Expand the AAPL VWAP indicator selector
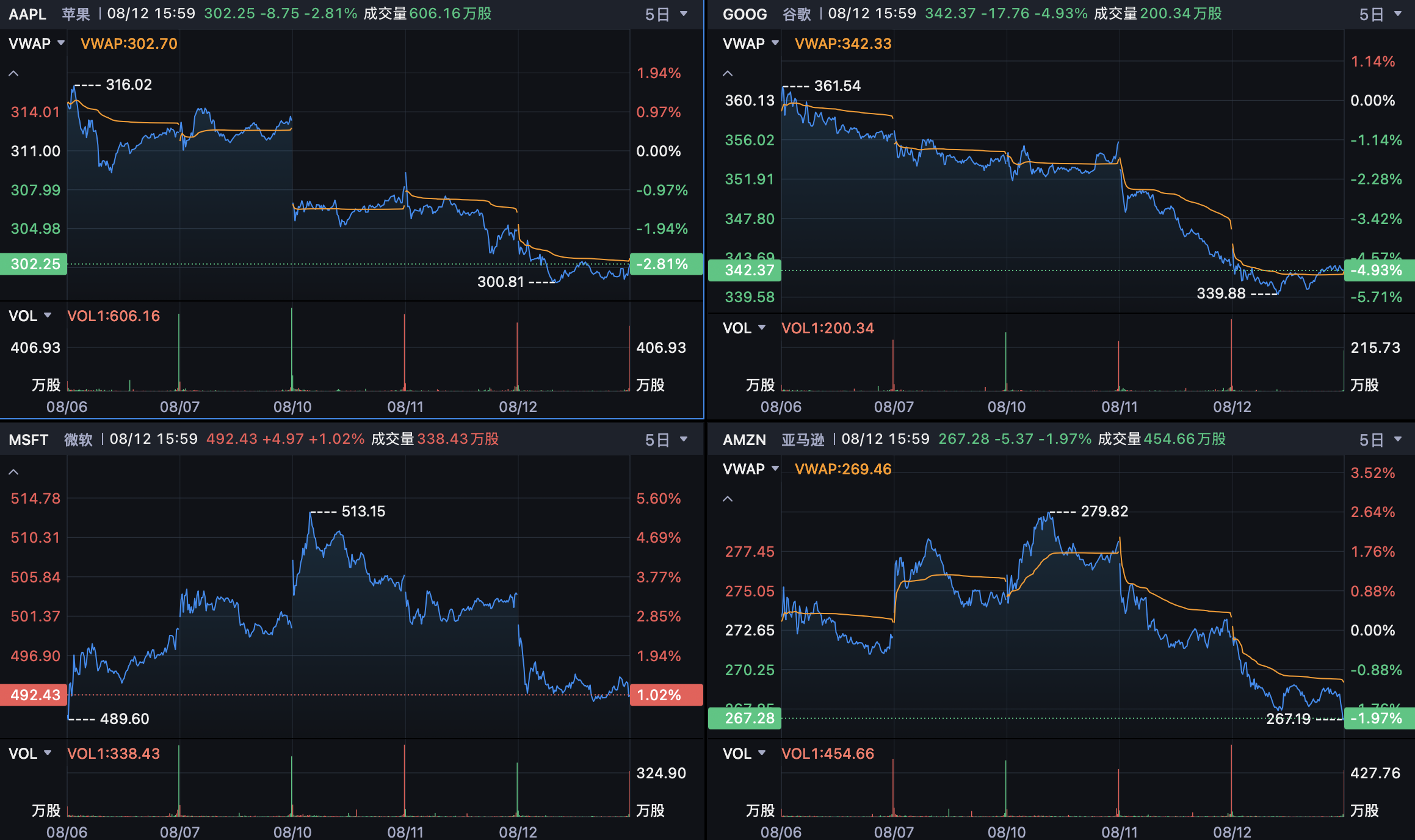 click(37, 43)
